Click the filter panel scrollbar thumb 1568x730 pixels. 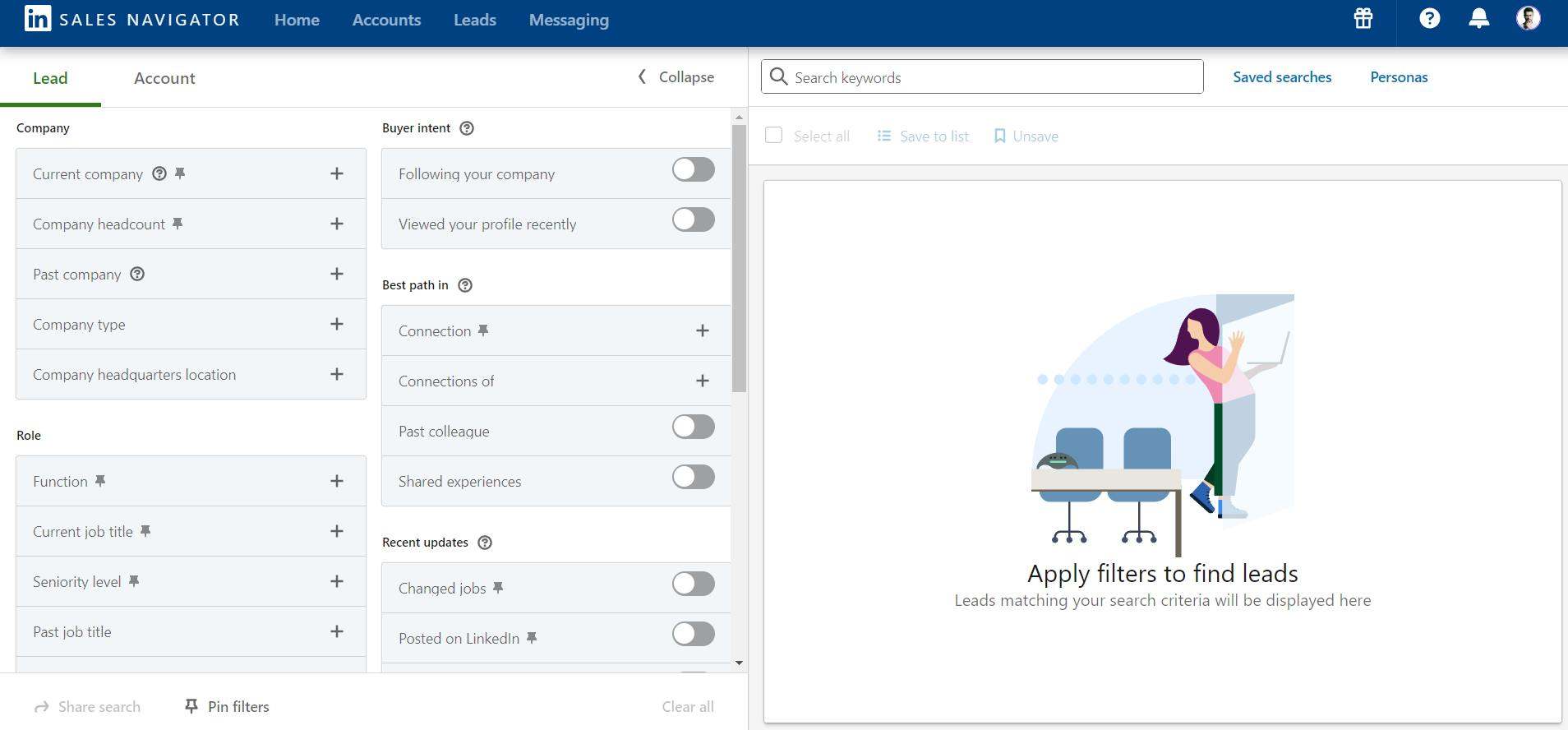(739, 258)
